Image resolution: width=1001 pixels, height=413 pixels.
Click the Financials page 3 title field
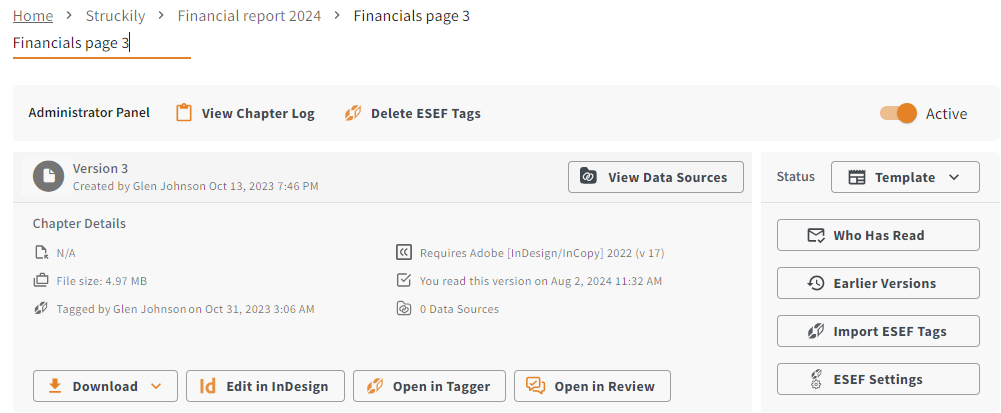(102, 44)
